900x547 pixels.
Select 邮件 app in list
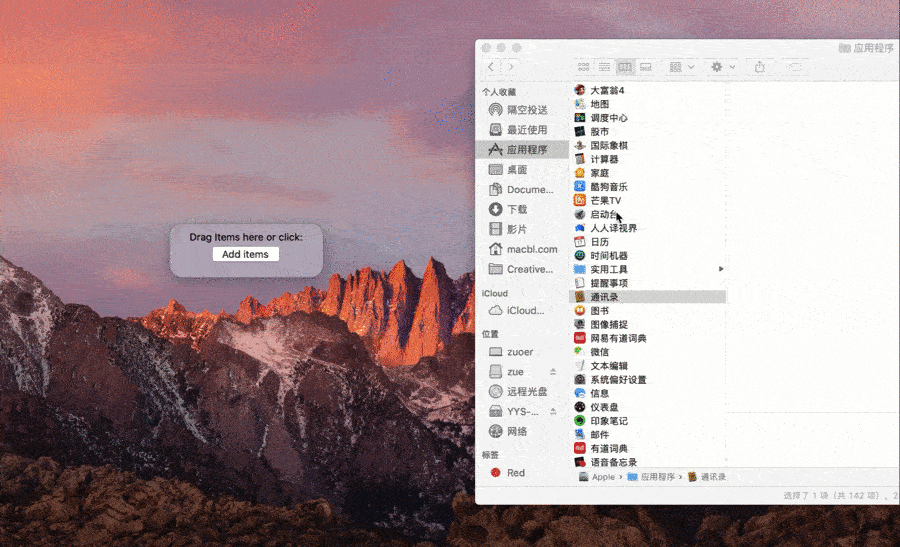pos(649,435)
